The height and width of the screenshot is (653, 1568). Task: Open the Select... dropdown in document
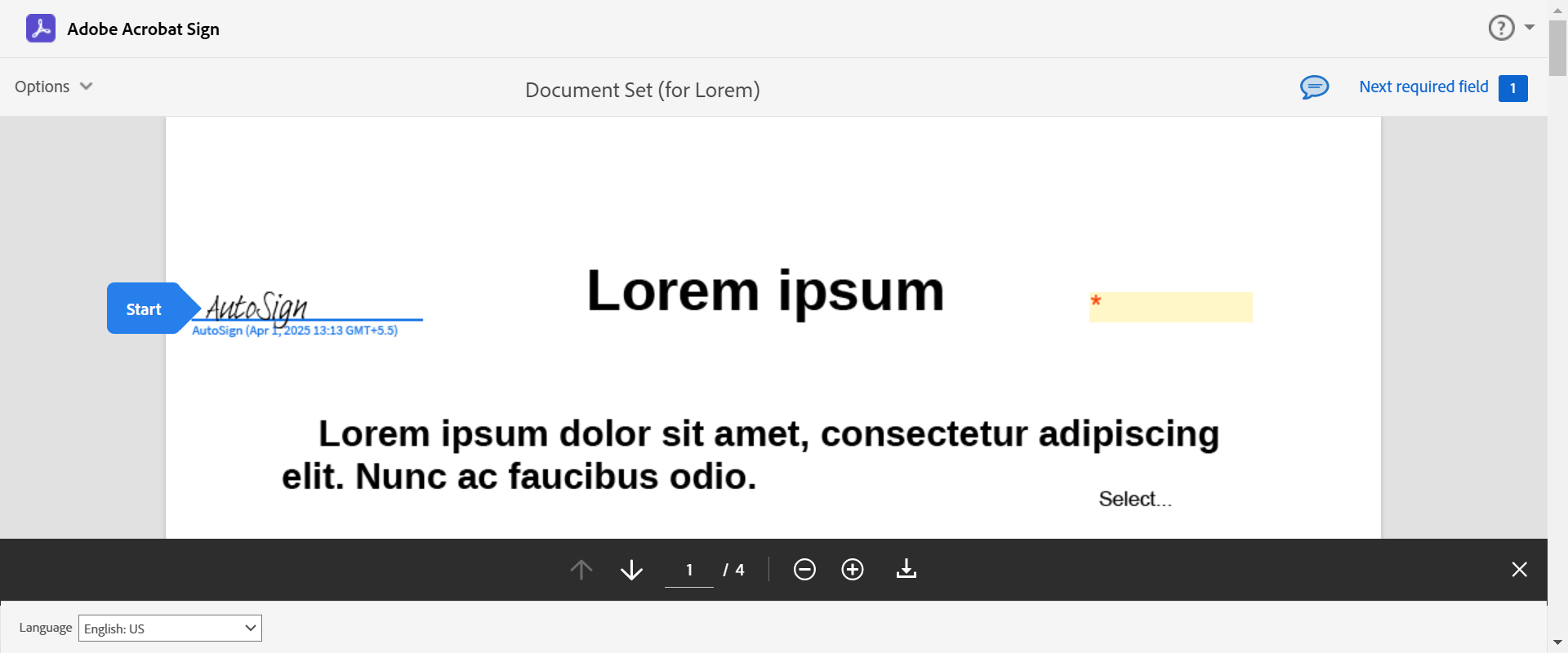pos(1135,499)
